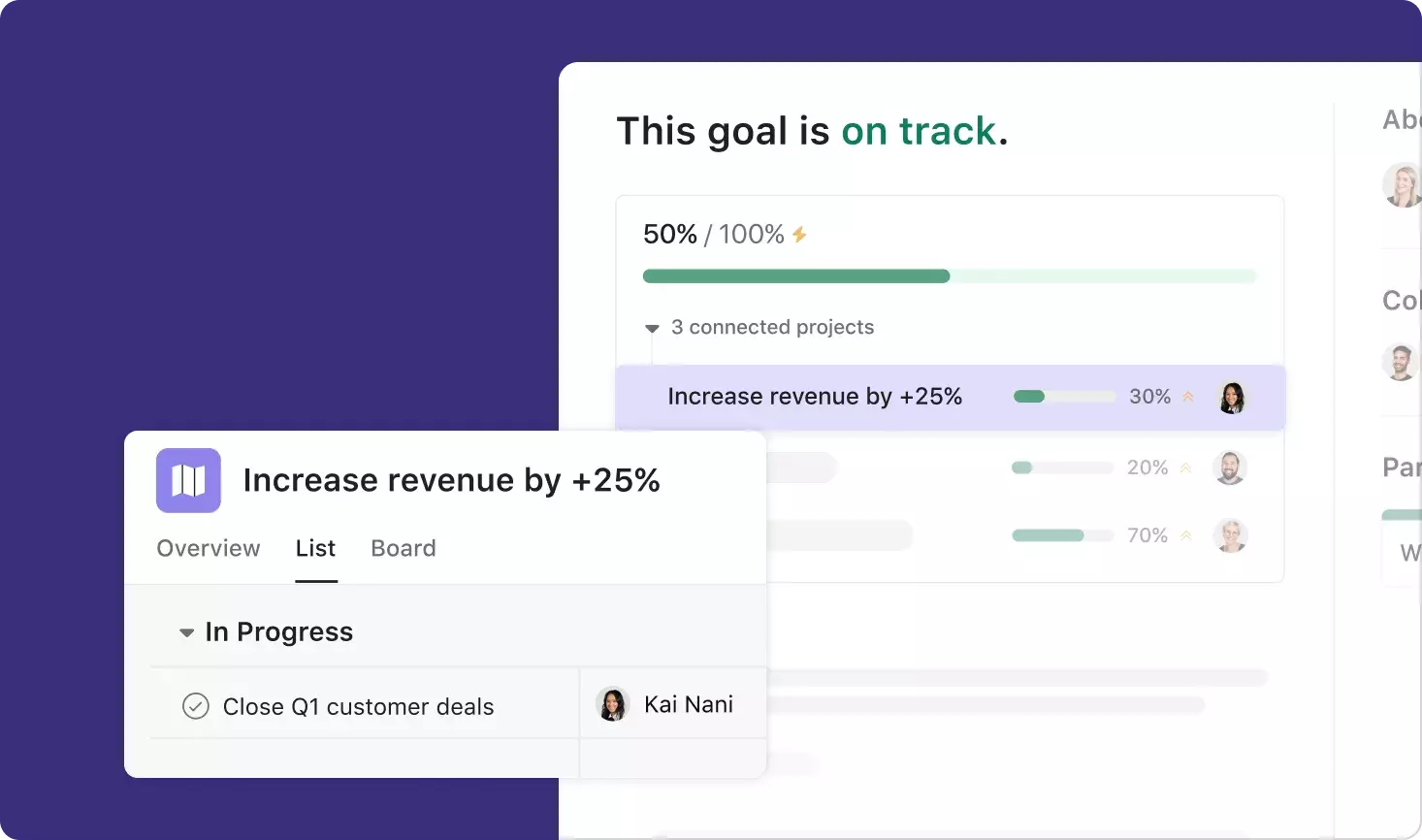Switch to the Overview tab
Image resolution: width=1422 pixels, height=840 pixels.
click(209, 548)
